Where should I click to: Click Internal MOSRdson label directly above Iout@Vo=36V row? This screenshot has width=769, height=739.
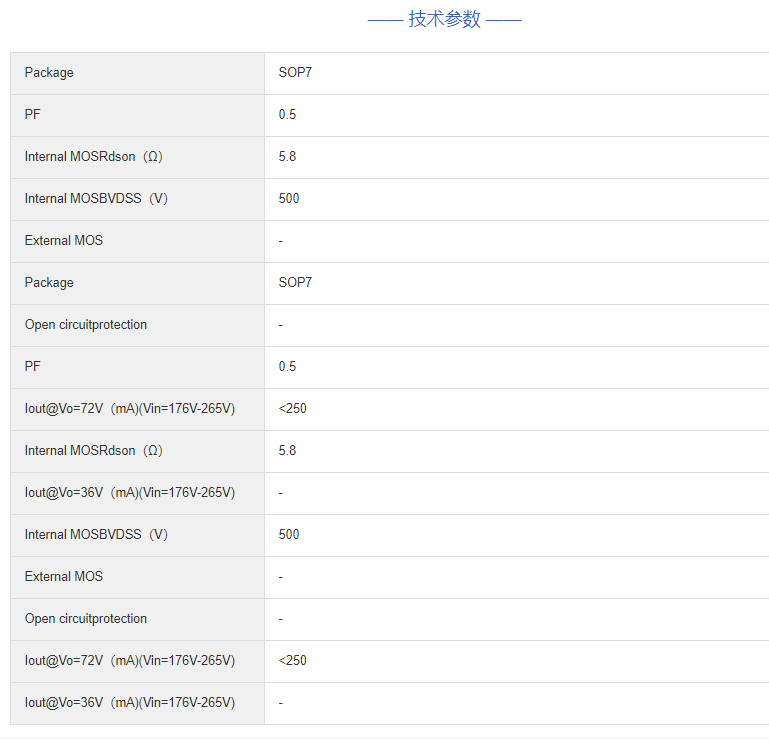[x=93, y=451]
